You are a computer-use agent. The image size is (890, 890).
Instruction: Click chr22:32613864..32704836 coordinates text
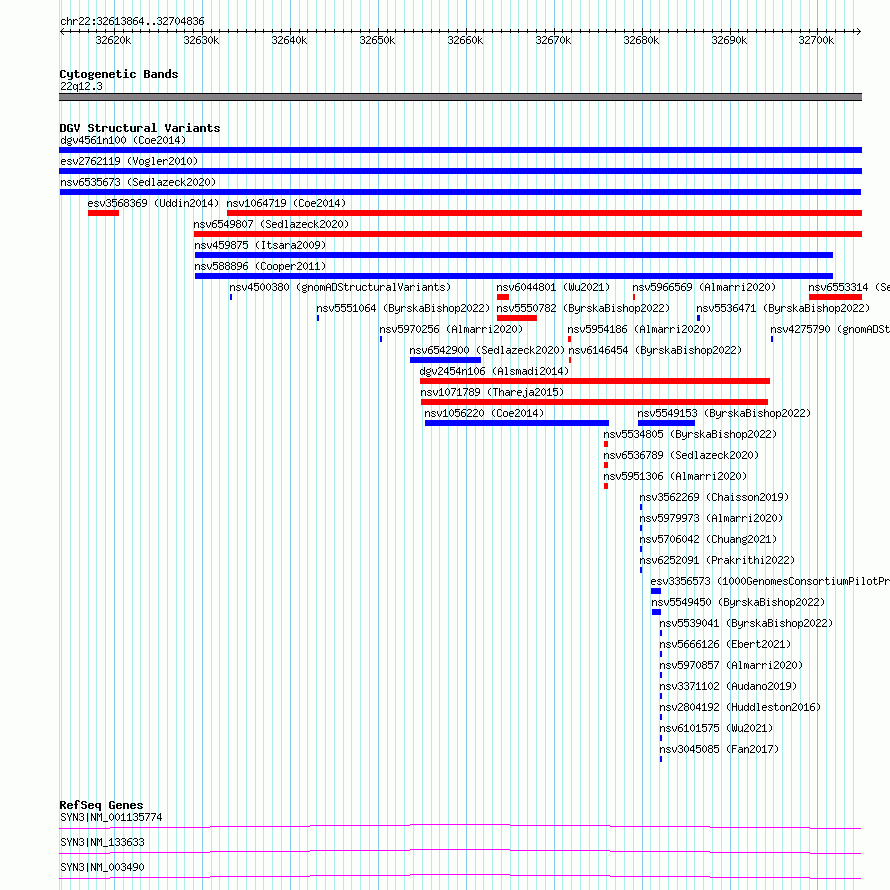(132, 22)
